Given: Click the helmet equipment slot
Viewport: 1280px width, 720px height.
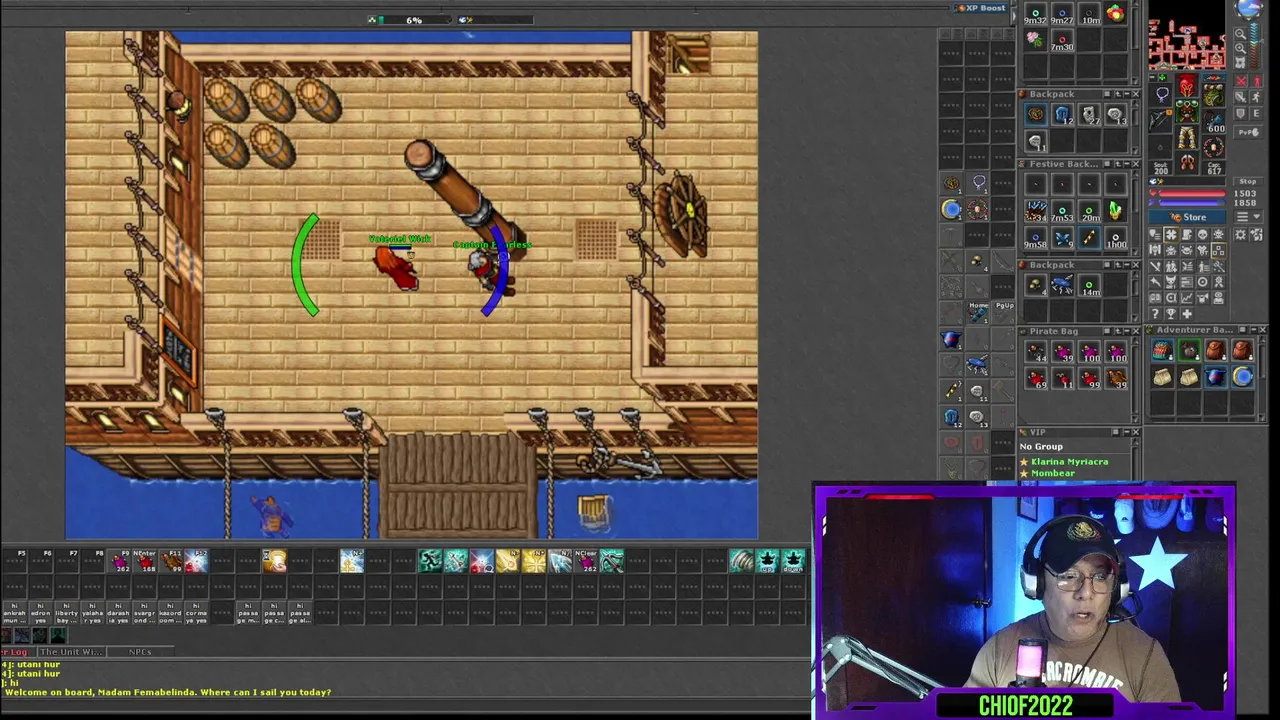Looking at the screenshot, I should pyautogui.click(x=1187, y=85).
